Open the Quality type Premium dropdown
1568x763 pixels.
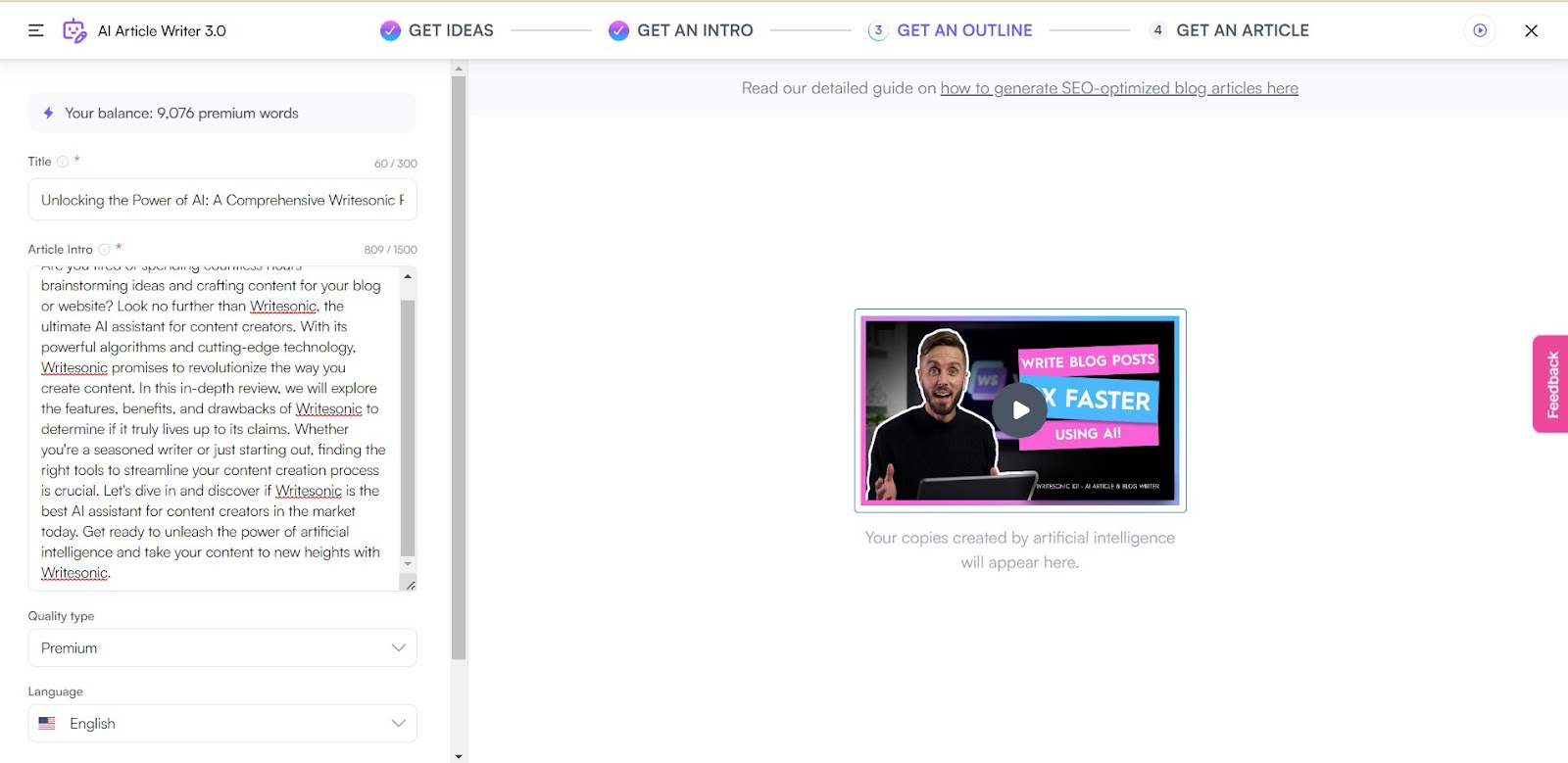[x=222, y=647]
